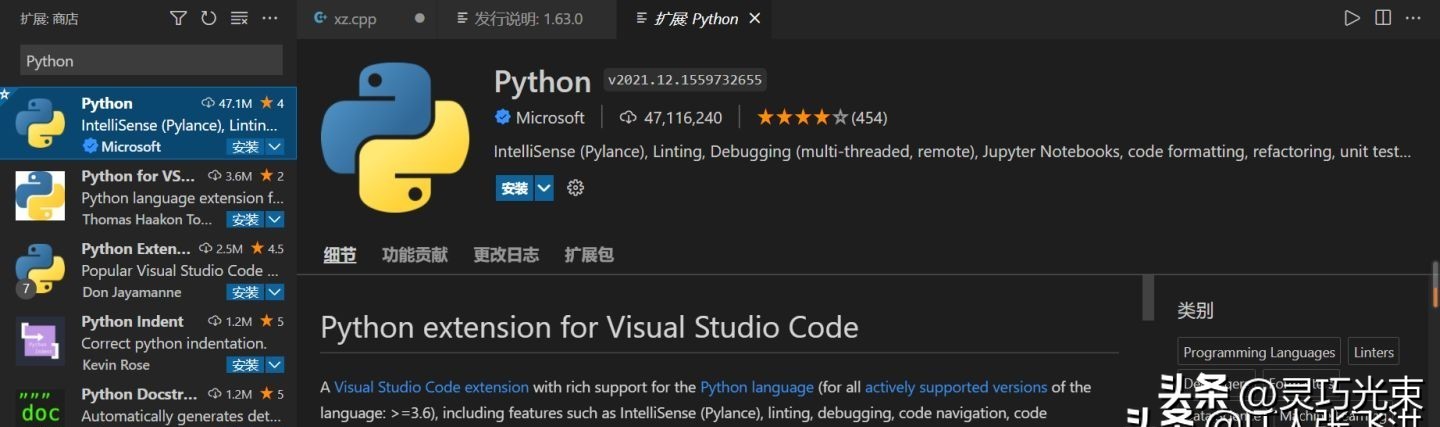This screenshot has height=427, width=1440.
Task: Expand install options for Python Extension Pack
Action: [275, 293]
